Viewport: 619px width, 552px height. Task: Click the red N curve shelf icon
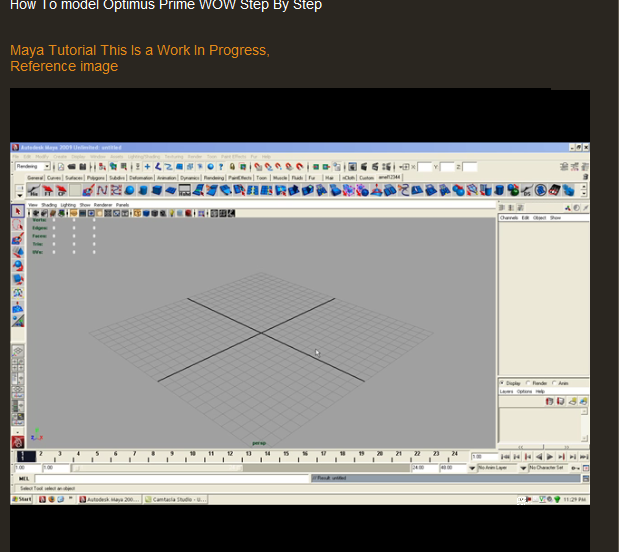pyautogui.click(x=102, y=190)
